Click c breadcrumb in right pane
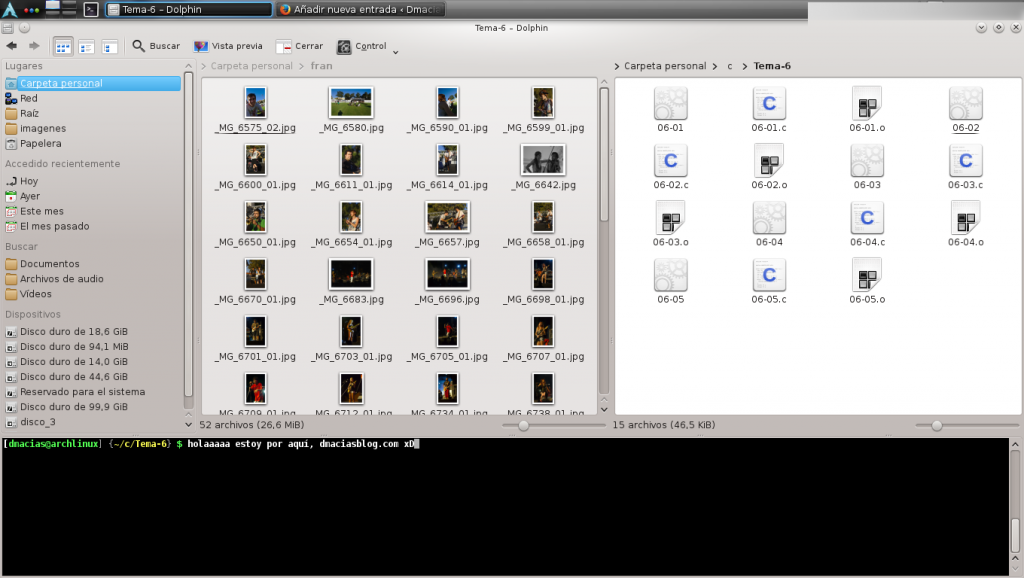The height and width of the screenshot is (578, 1024). tap(729, 66)
